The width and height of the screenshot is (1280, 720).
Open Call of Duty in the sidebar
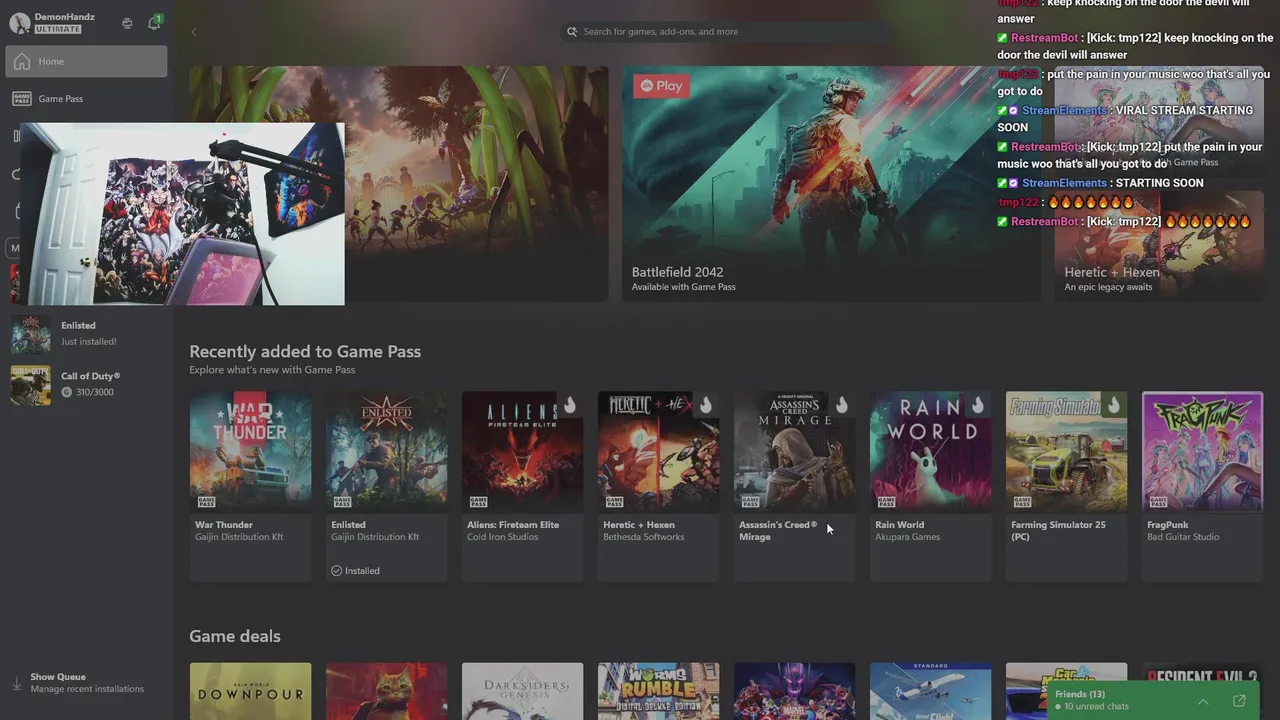pyautogui.click(x=86, y=384)
